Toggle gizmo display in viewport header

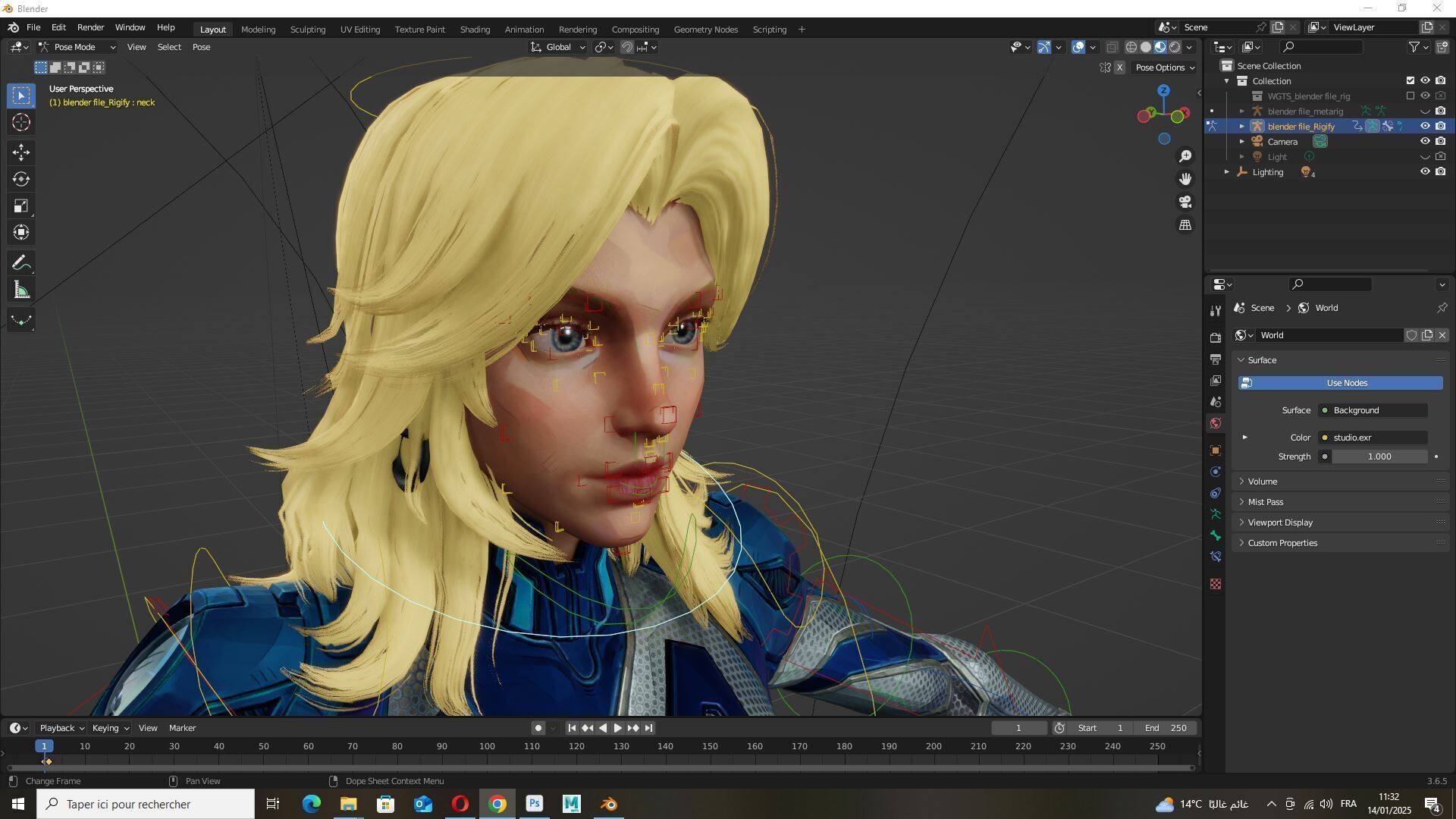[1044, 47]
